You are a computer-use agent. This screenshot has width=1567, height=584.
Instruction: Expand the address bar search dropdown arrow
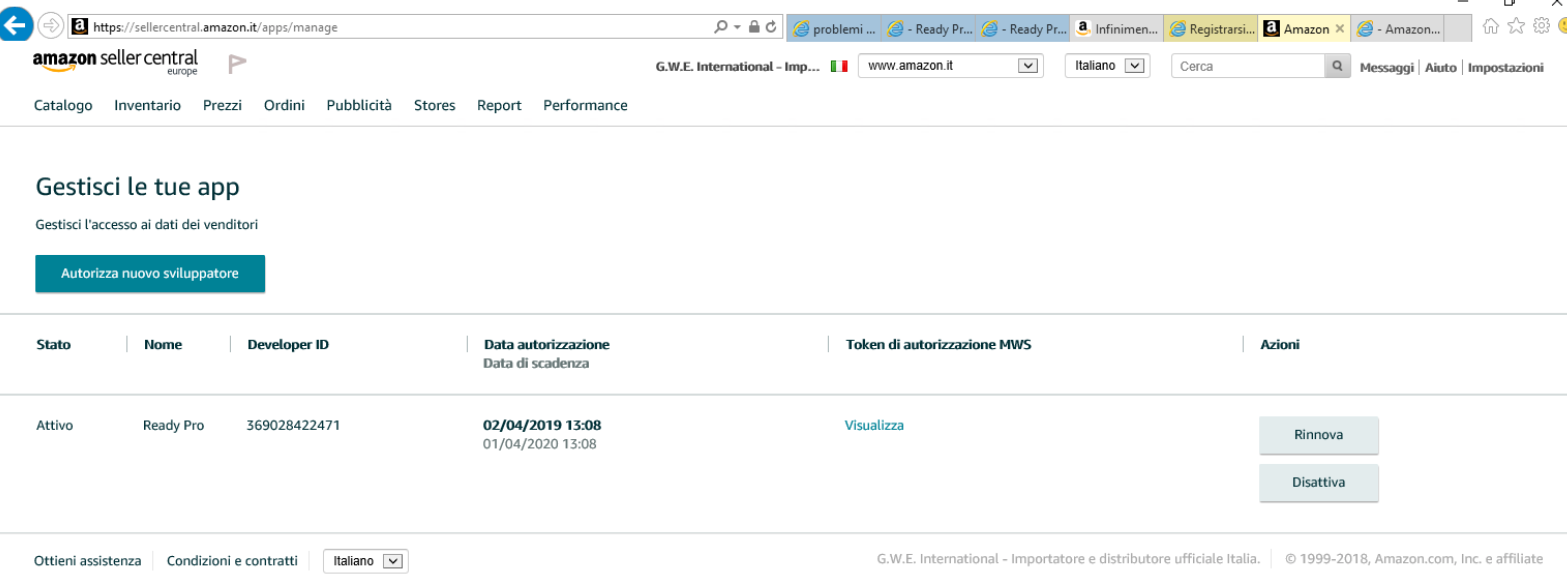coord(737,27)
